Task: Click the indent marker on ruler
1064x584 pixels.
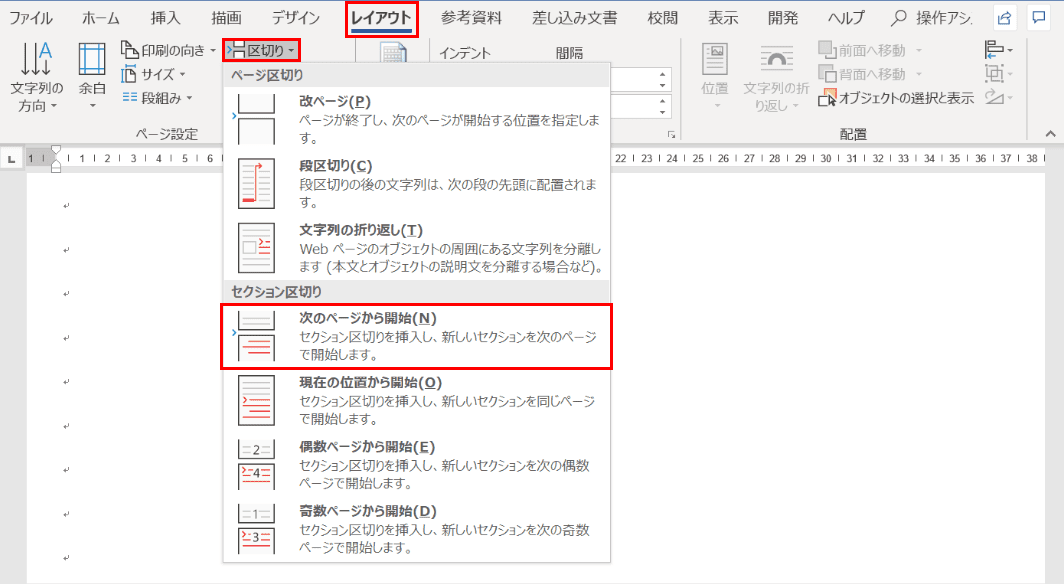Action: (x=56, y=159)
